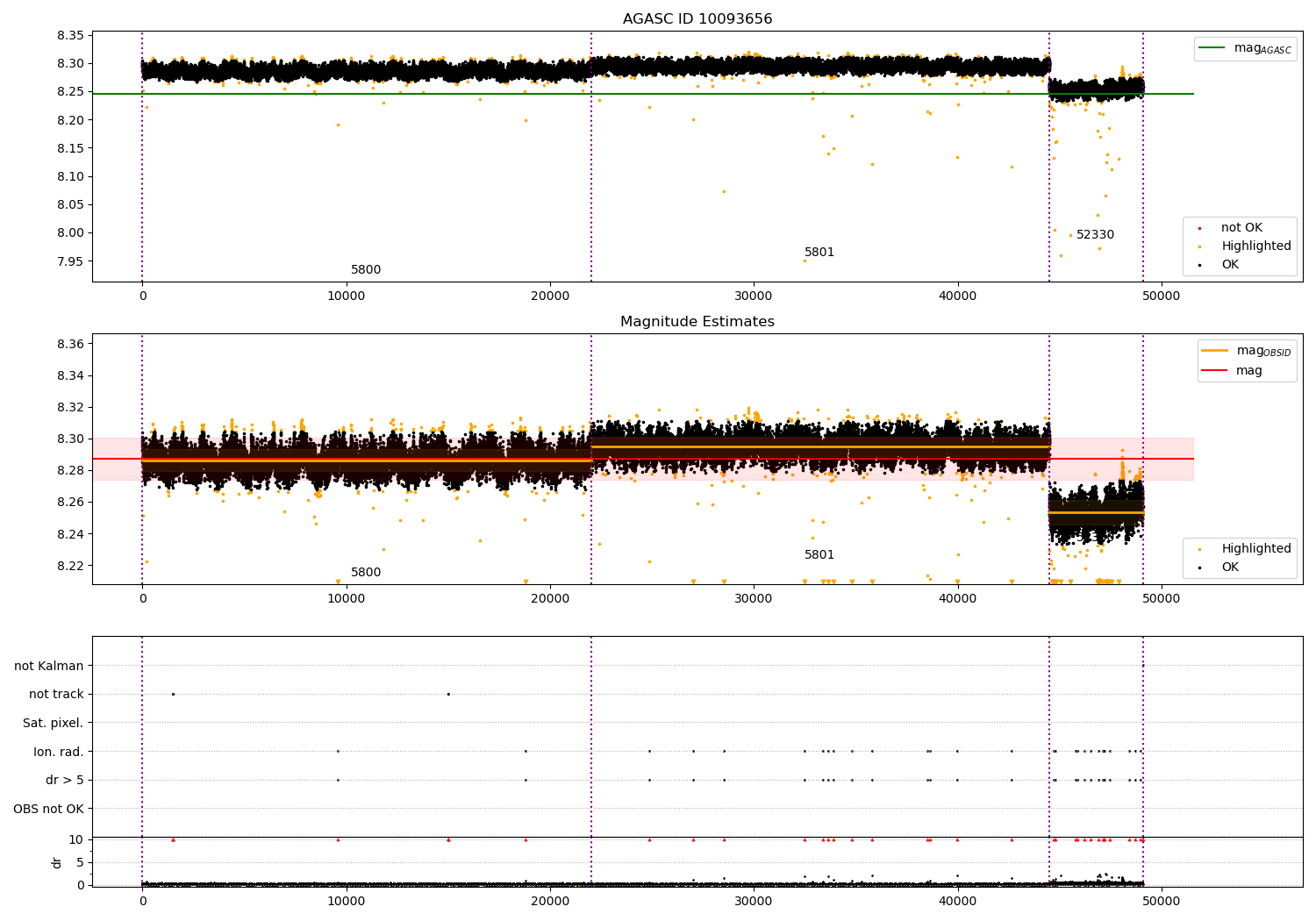Click the 8.28 y-axis tick label
The width and height of the screenshot is (1316, 921).
pyautogui.click(x=69, y=471)
